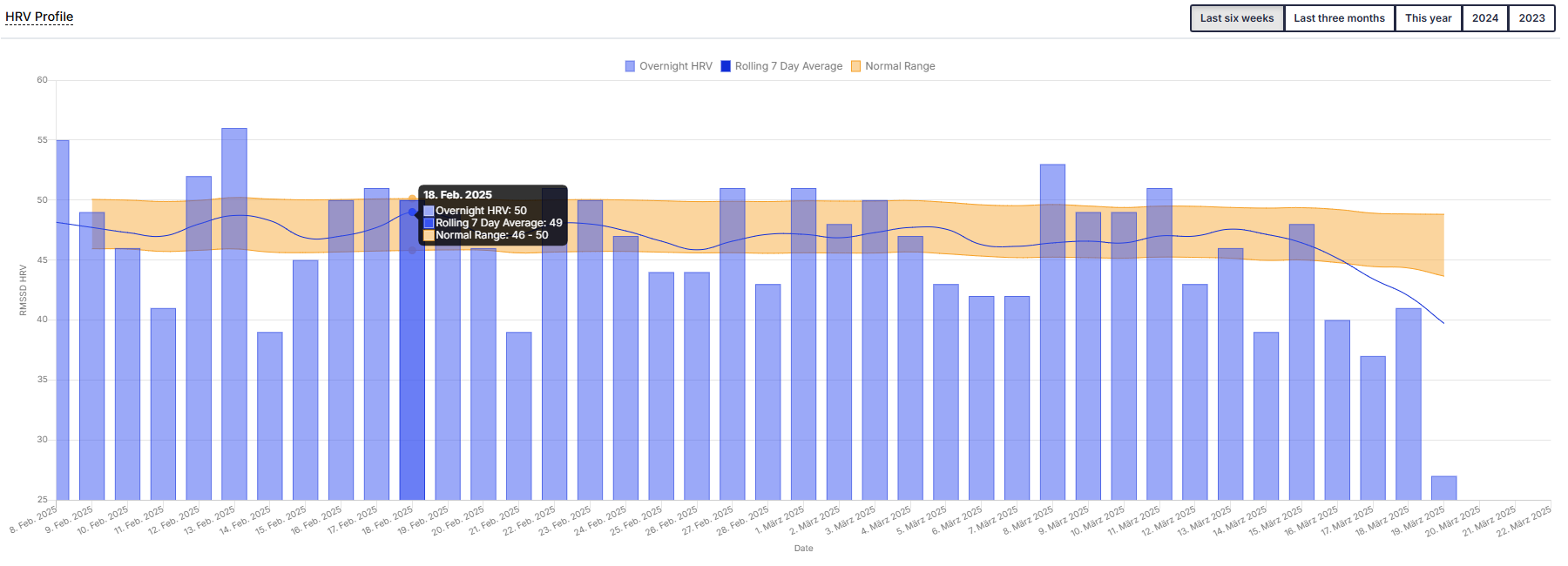Switch to Last three months view

(1339, 18)
